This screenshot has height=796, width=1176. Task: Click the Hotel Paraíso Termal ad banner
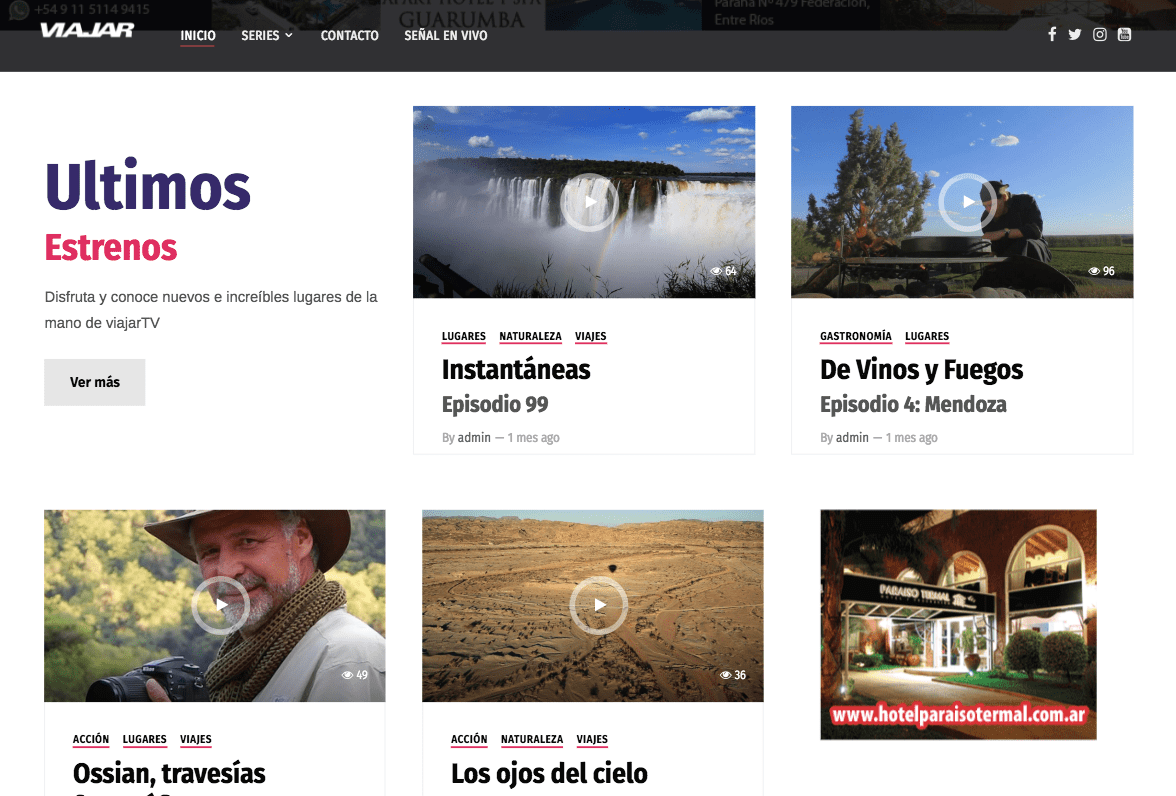958,625
